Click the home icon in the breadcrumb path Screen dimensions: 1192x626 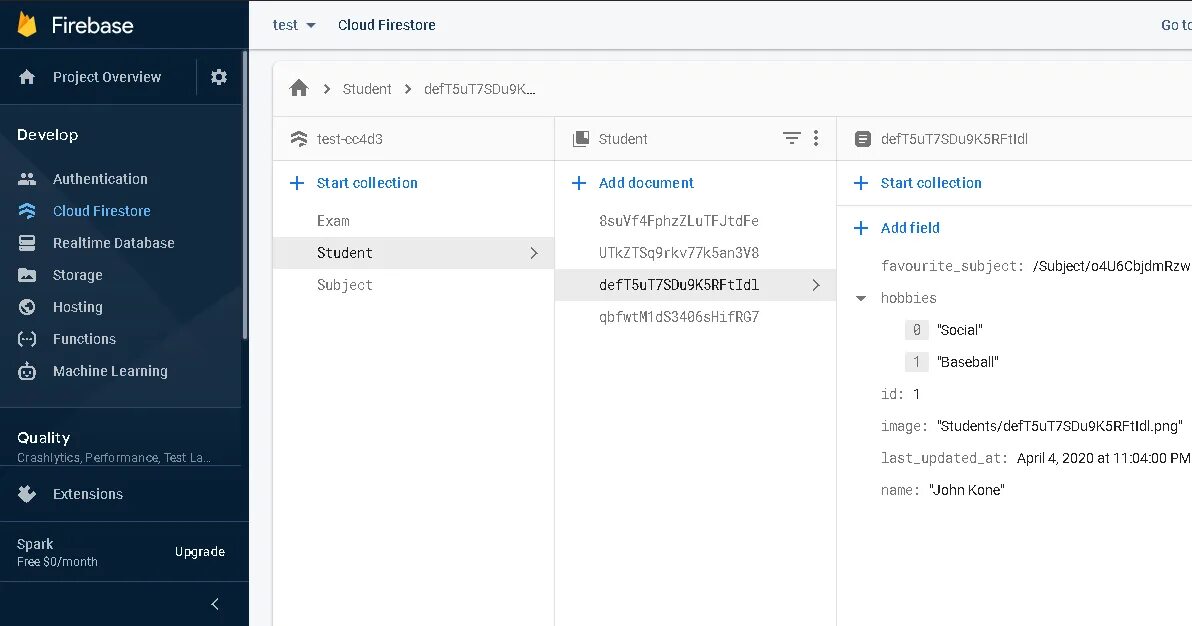(x=299, y=89)
